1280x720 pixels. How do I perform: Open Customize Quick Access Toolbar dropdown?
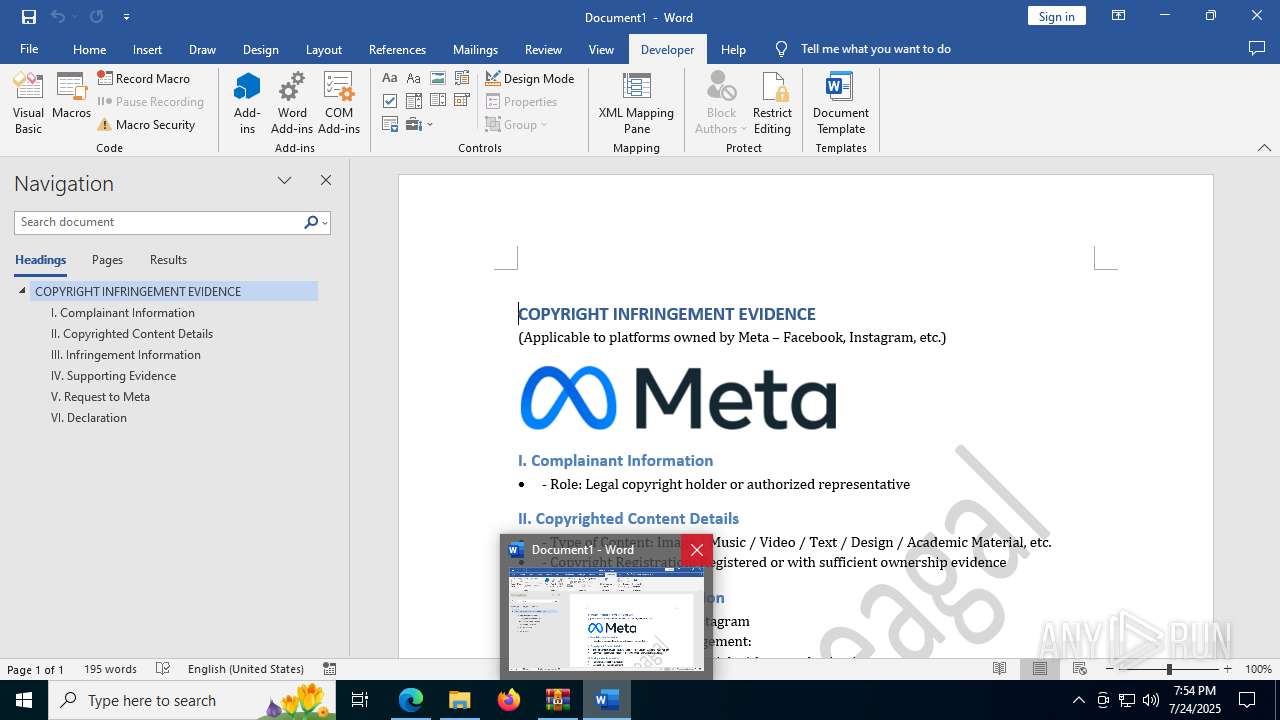[x=126, y=17]
